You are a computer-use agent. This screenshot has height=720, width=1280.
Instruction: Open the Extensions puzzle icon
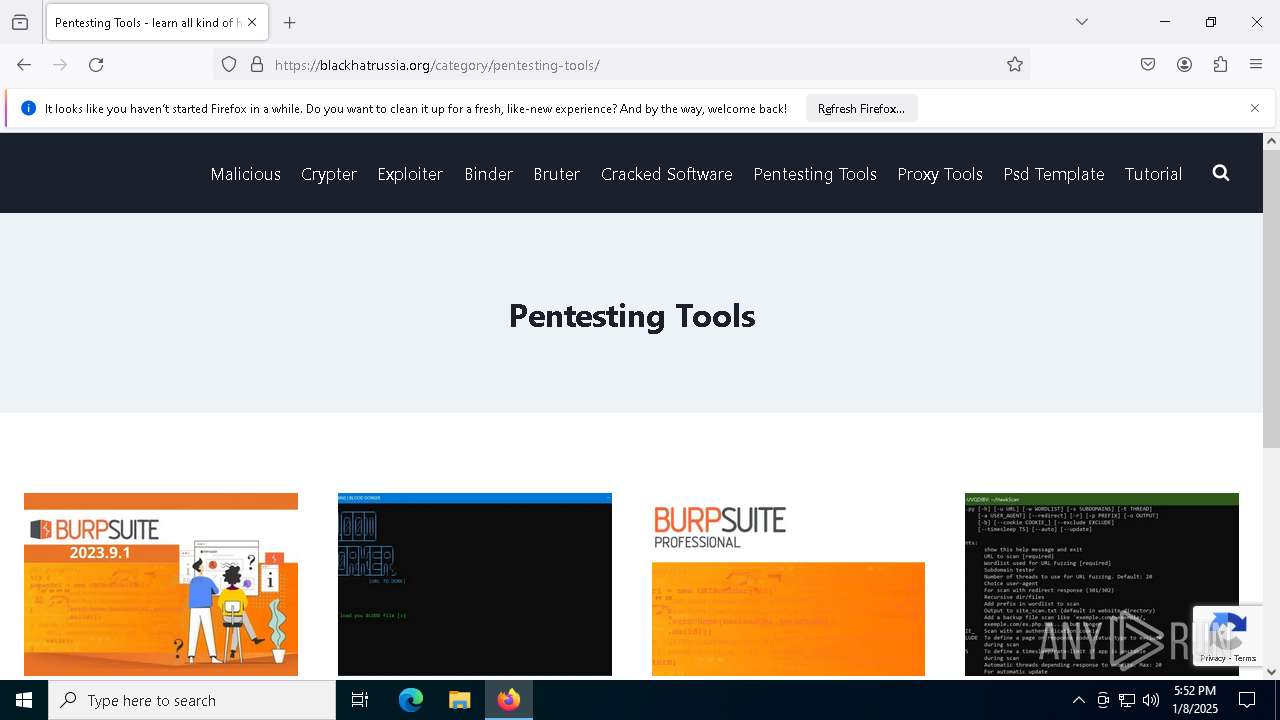1220,65
